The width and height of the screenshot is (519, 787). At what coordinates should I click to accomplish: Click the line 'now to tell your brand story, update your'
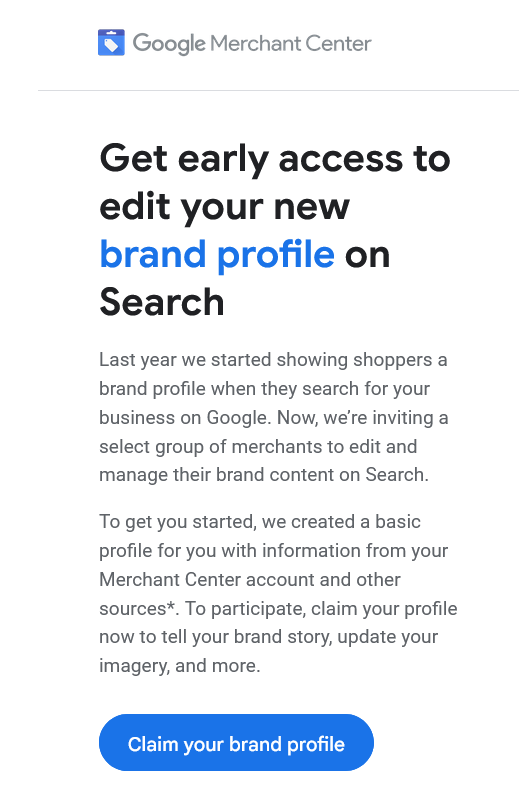pos(269,637)
